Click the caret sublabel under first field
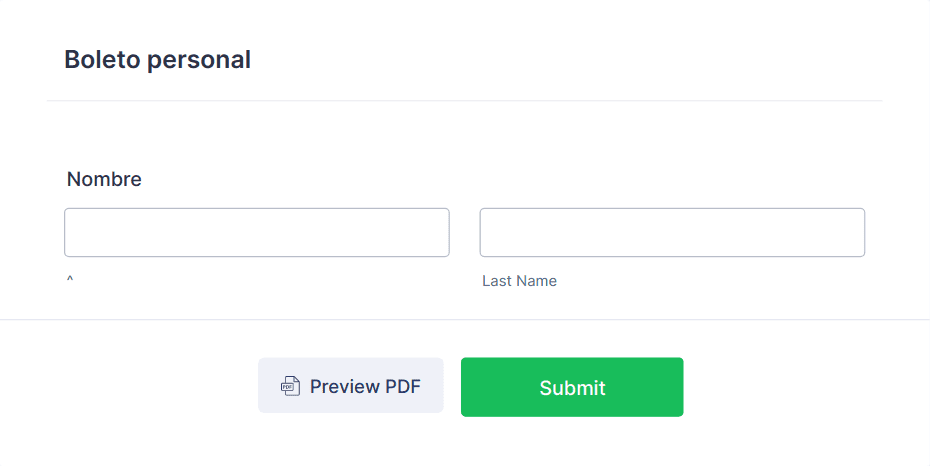 pyautogui.click(x=70, y=280)
